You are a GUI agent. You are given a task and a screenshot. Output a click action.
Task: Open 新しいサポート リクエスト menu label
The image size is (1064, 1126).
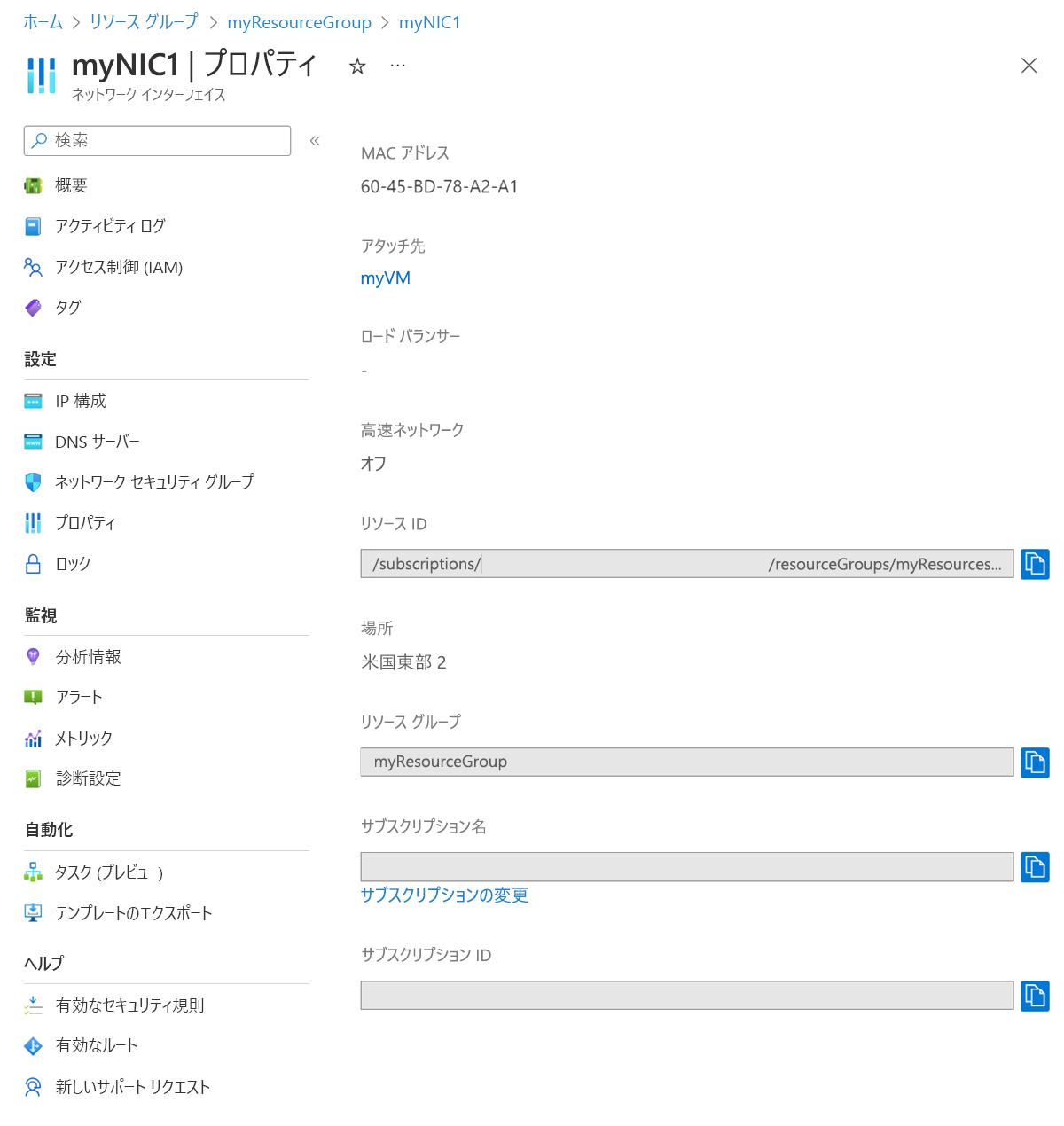[x=133, y=1087]
